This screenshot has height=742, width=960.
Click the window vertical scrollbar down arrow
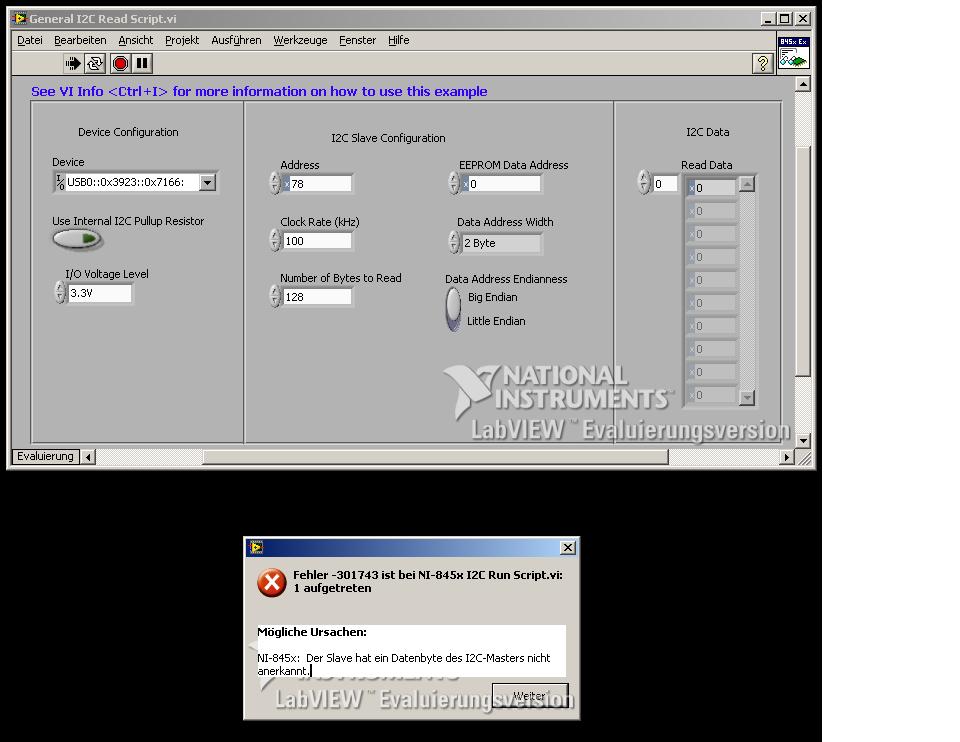click(803, 440)
